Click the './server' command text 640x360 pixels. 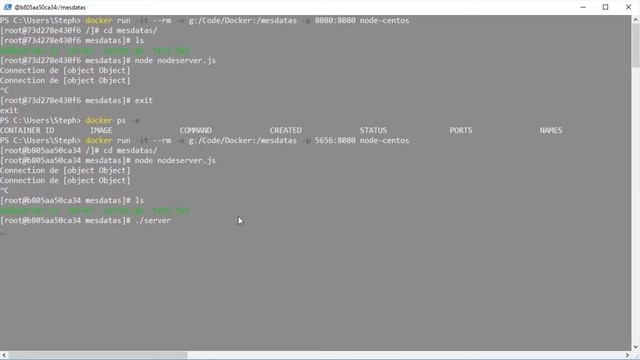pos(153,220)
